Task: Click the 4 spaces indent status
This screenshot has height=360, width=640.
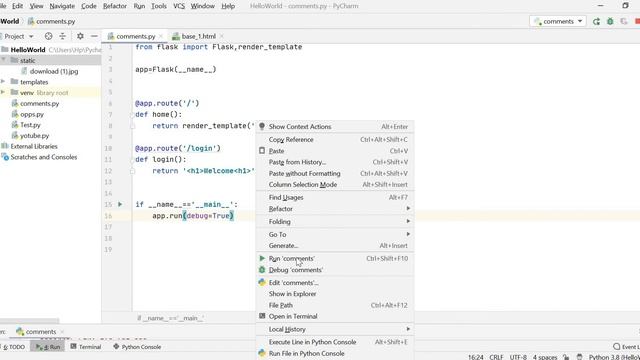Action: (544, 357)
